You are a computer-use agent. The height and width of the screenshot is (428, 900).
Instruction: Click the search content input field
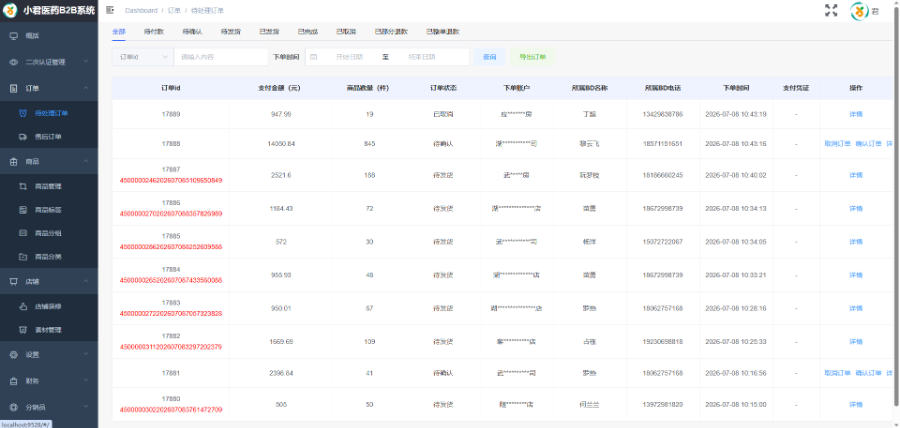[221, 57]
